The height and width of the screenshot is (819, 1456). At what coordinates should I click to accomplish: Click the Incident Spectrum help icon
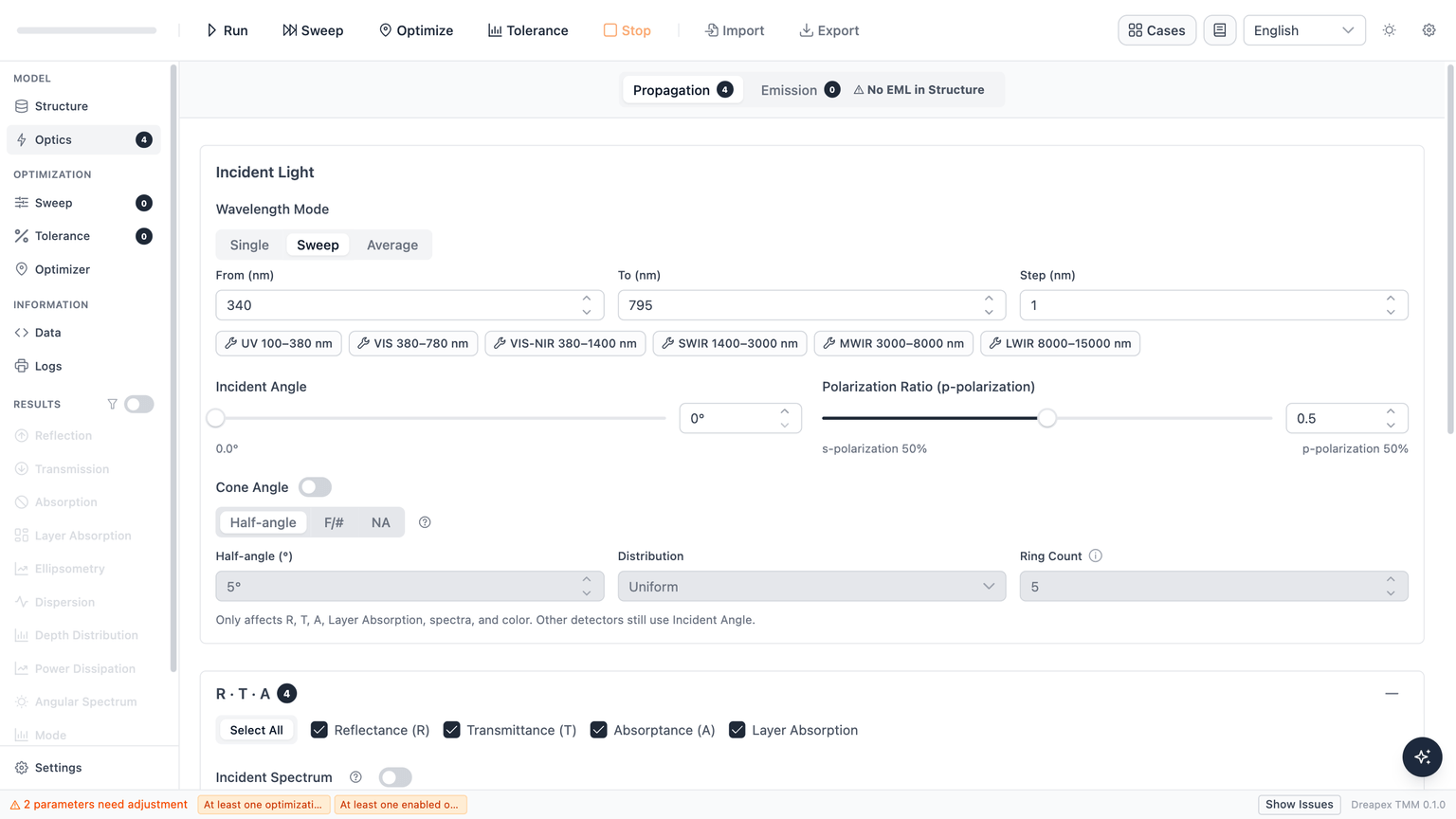tap(355, 777)
